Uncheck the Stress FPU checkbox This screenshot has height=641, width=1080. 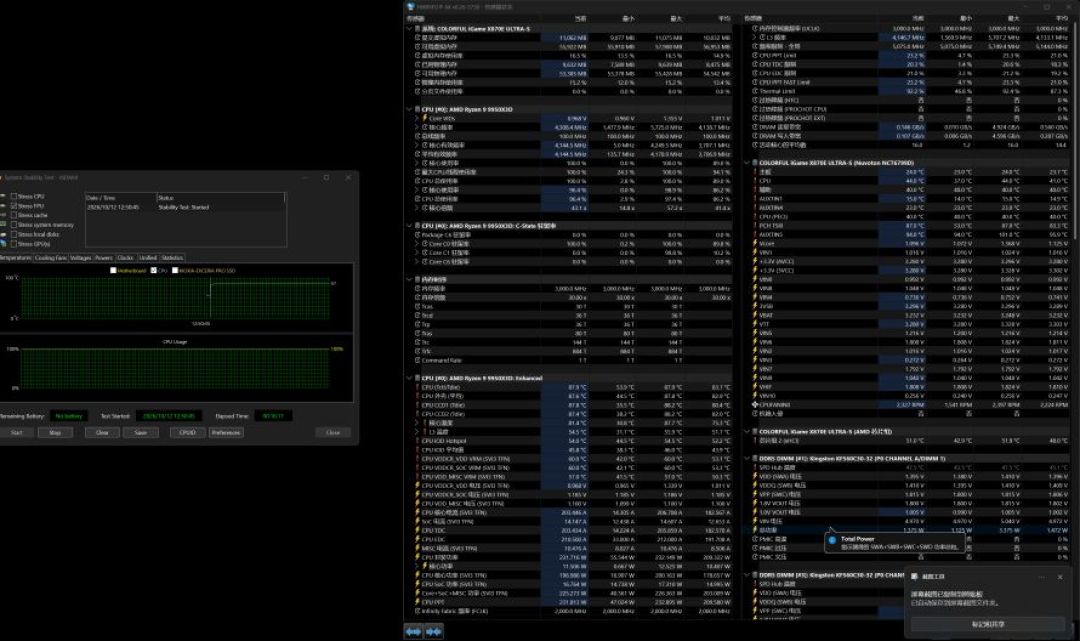pyautogui.click(x=14, y=206)
